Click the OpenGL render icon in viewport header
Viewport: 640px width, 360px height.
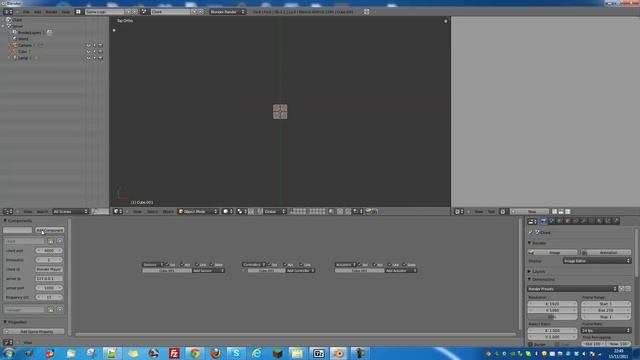(369, 211)
